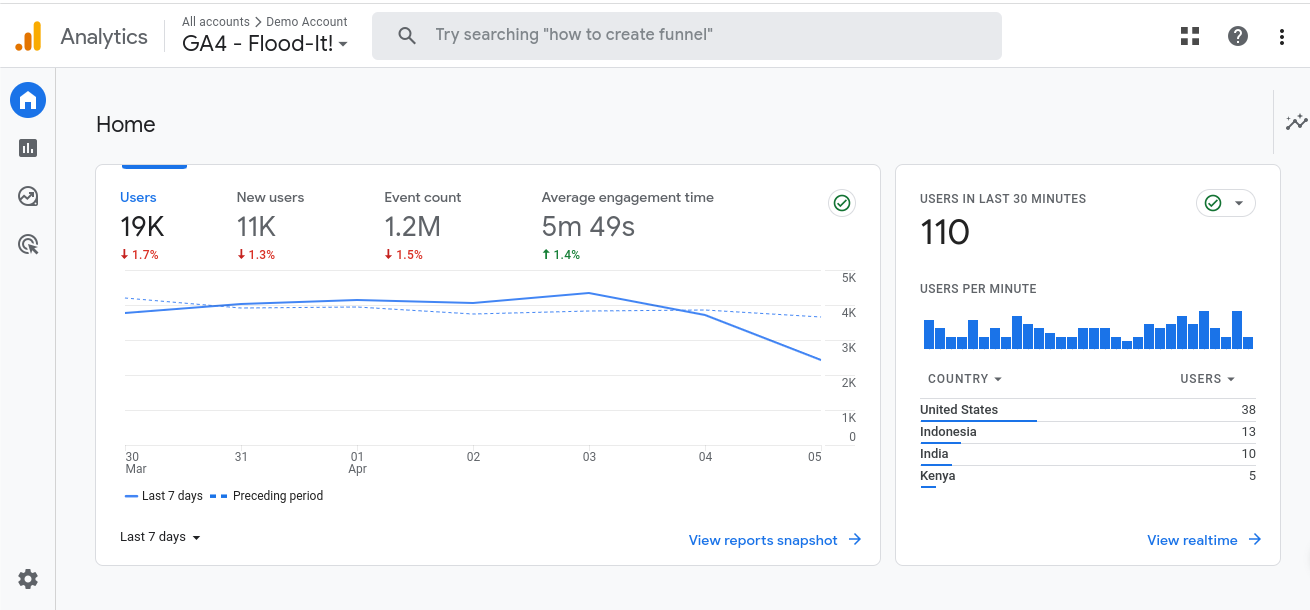Open the Advertising section from the sidebar

pyautogui.click(x=27, y=244)
